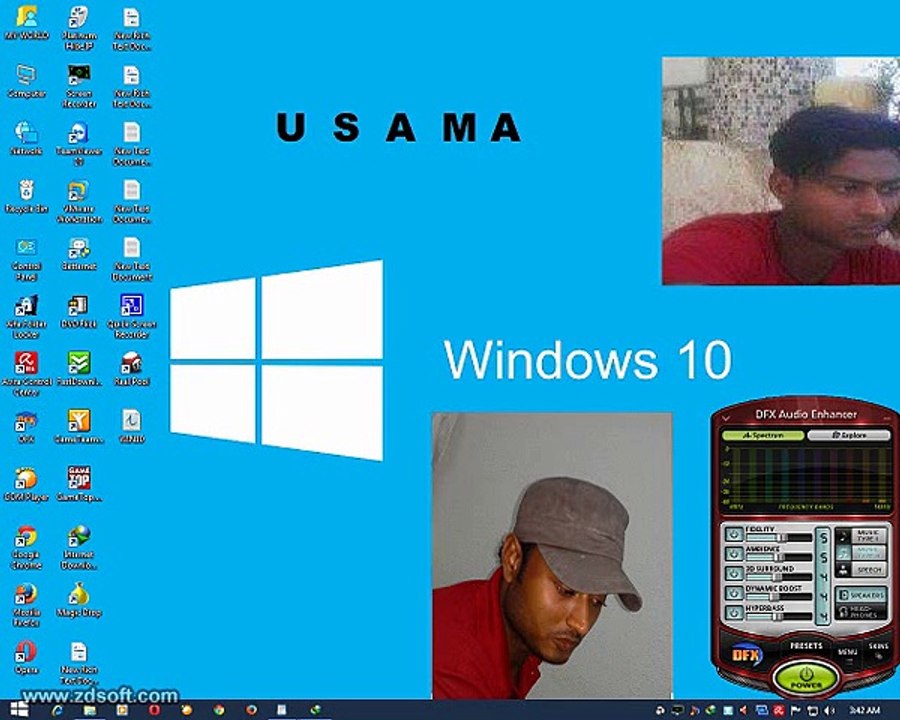Adjust the Ambience slider in DFX
900x720 pixels.
point(779,557)
